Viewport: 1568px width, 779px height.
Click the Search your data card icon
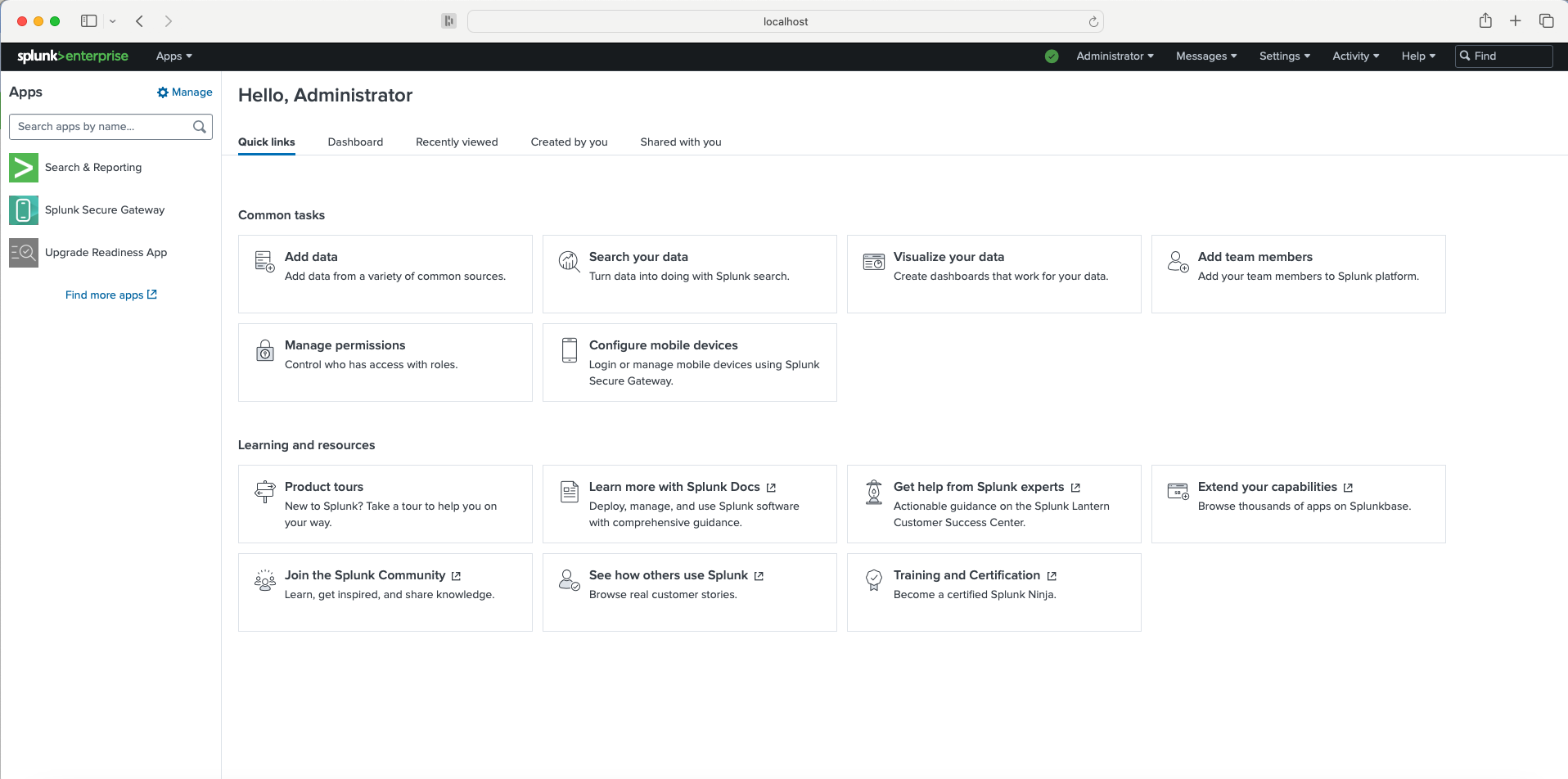[x=569, y=262]
